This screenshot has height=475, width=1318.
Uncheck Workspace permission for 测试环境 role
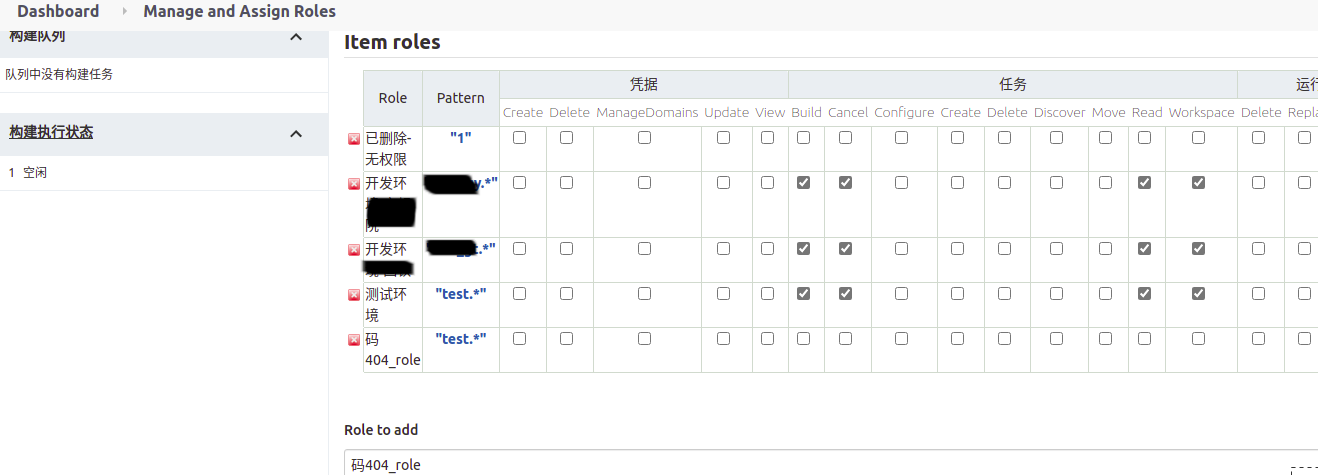[x=1198, y=294]
